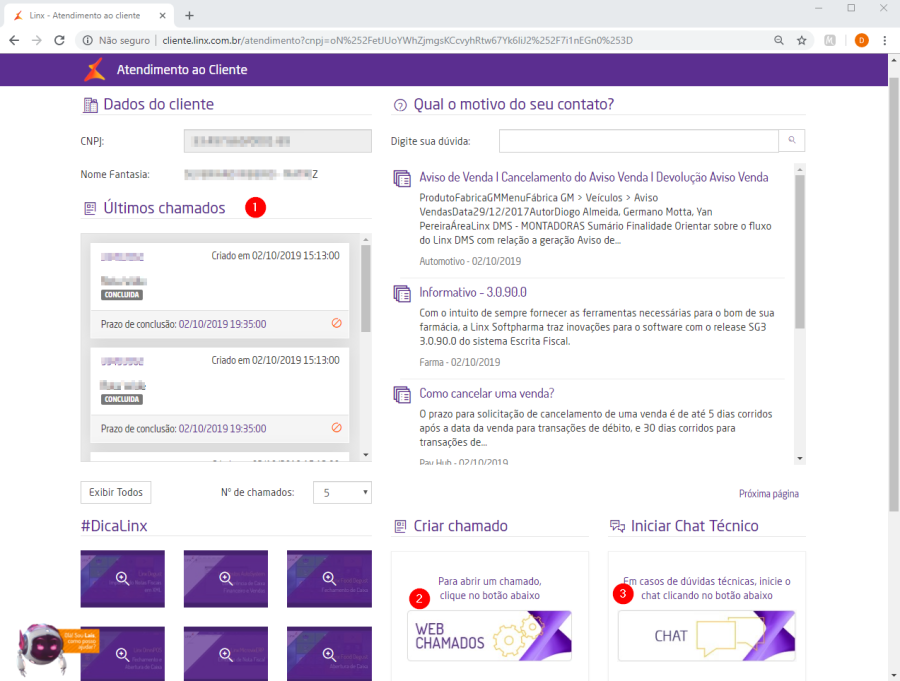Go back to the previous page
Screen dimensions: 900x681
point(14,40)
